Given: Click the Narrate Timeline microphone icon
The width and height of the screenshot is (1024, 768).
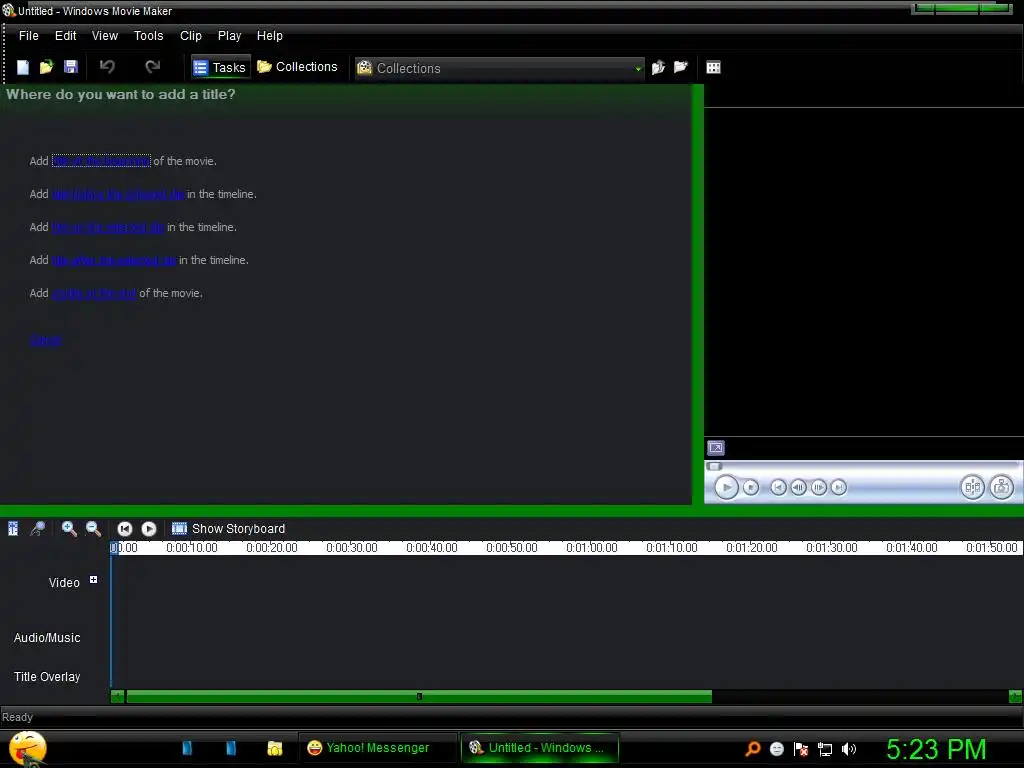Looking at the screenshot, I should (x=38, y=528).
